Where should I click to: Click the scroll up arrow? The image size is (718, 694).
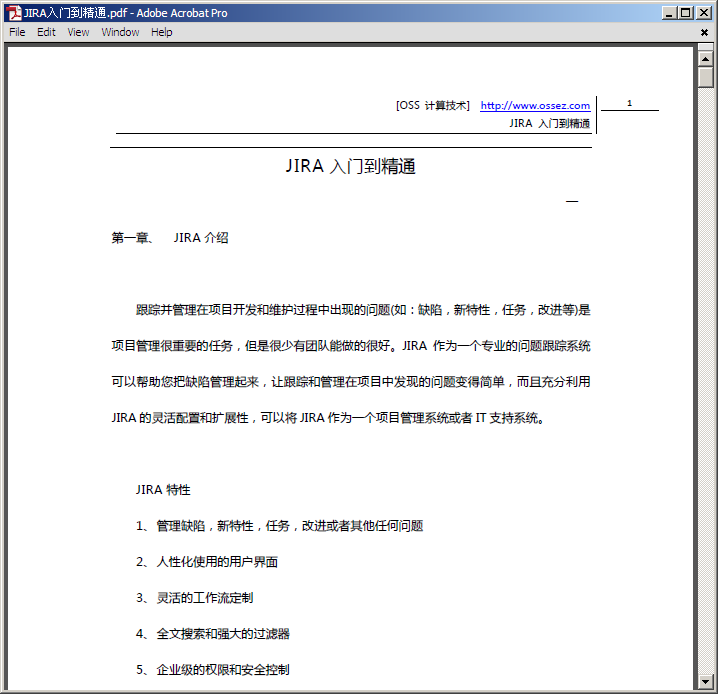point(705,59)
